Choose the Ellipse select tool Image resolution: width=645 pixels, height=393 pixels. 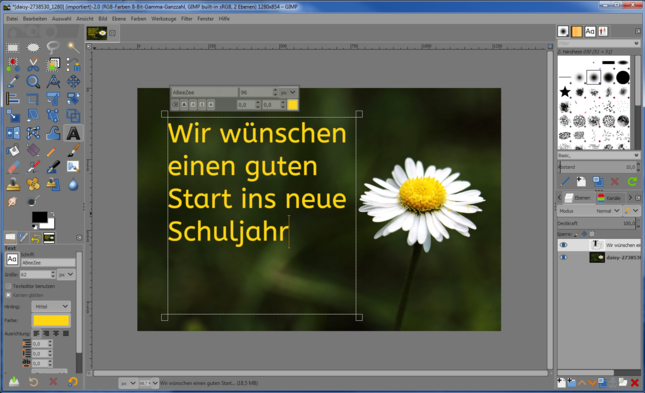pyautogui.click(x=33, y=48)
